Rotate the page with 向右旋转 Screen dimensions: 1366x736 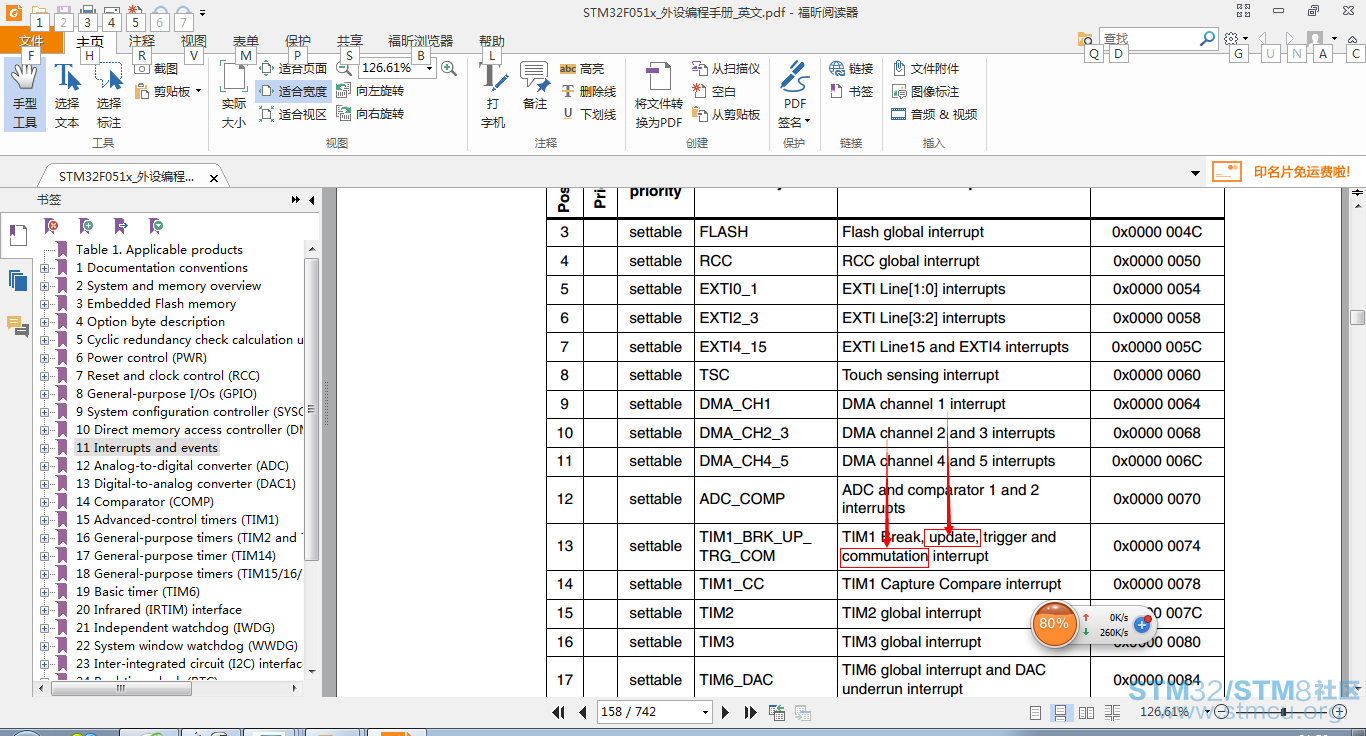(x=371, y=115)
